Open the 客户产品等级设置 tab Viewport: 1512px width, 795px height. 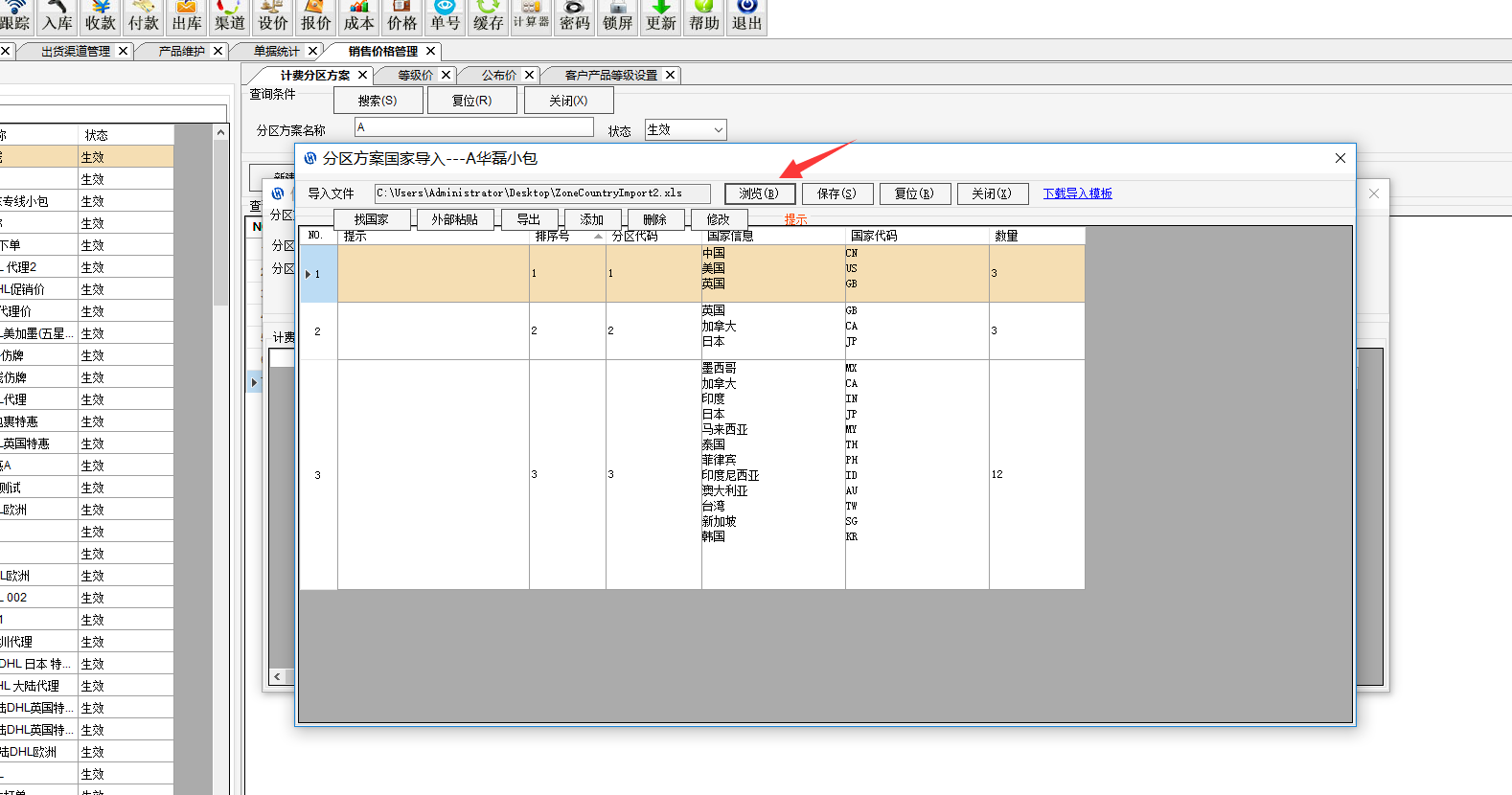coord(610,75)
